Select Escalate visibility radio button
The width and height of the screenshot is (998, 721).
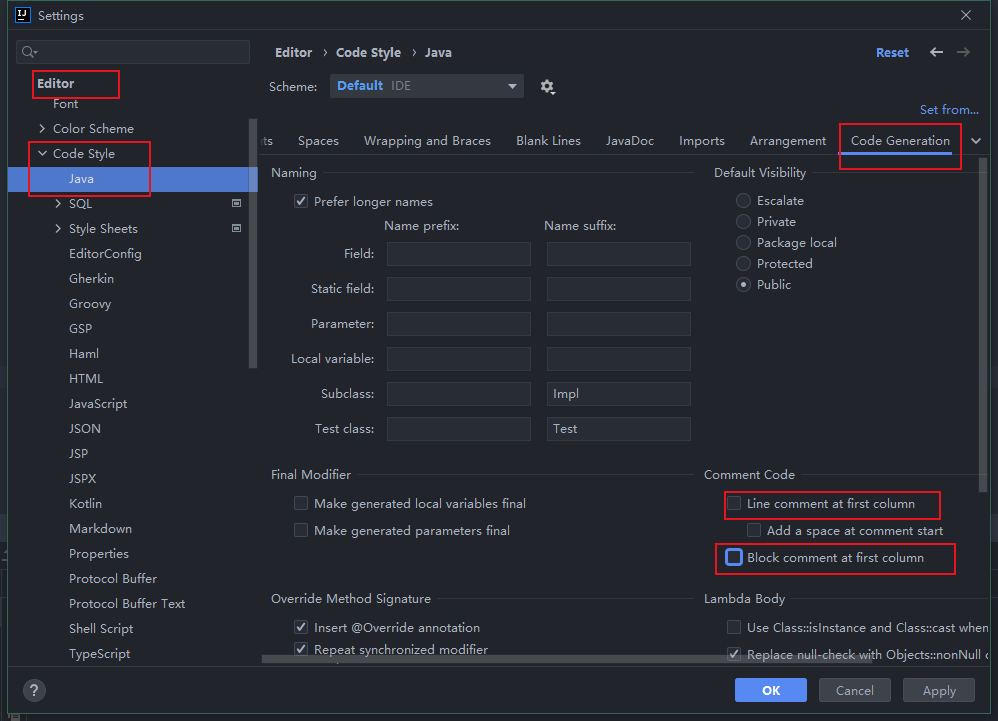[x=743, y=200]
